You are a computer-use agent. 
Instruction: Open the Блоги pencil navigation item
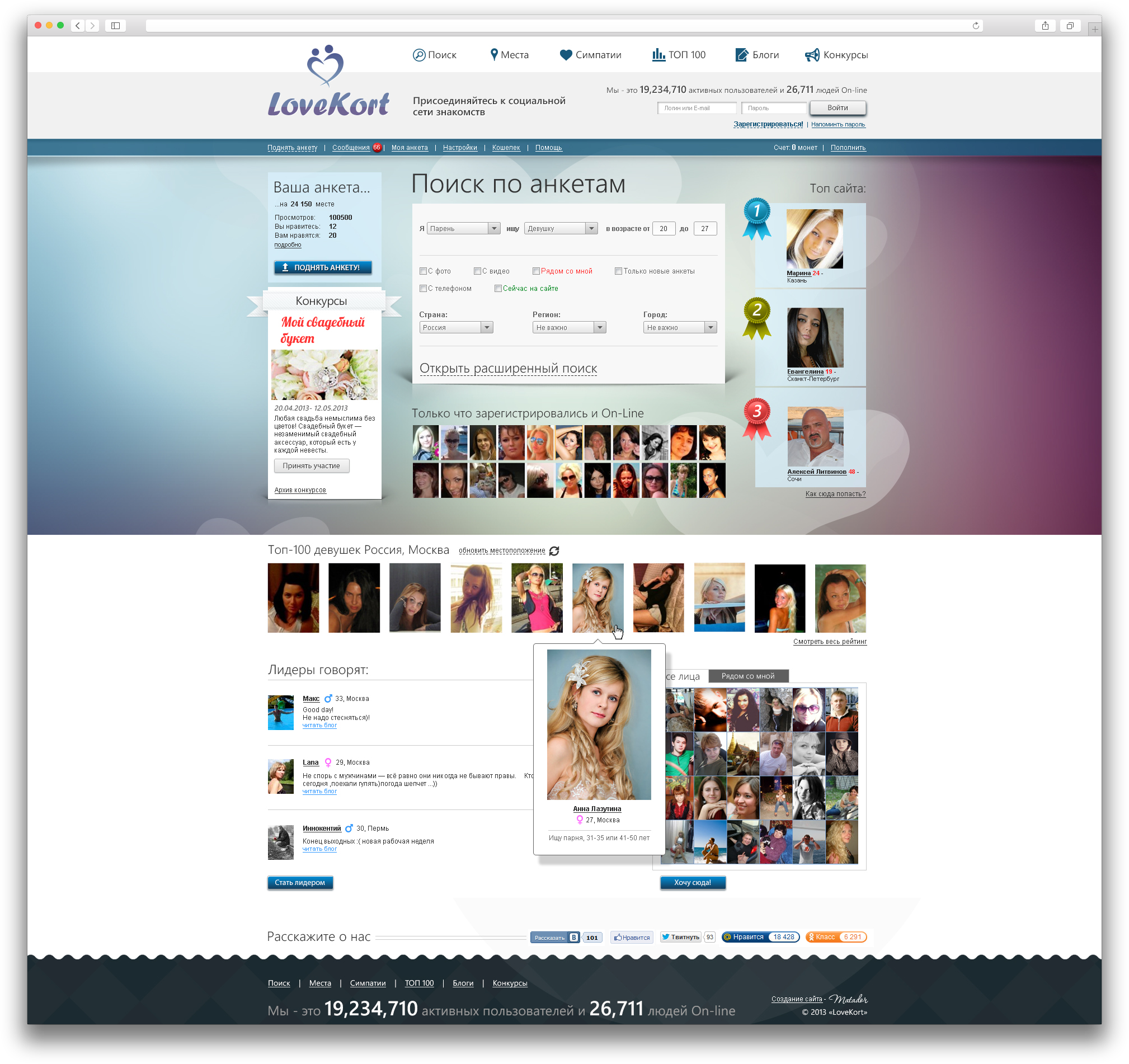pos(757,55)
